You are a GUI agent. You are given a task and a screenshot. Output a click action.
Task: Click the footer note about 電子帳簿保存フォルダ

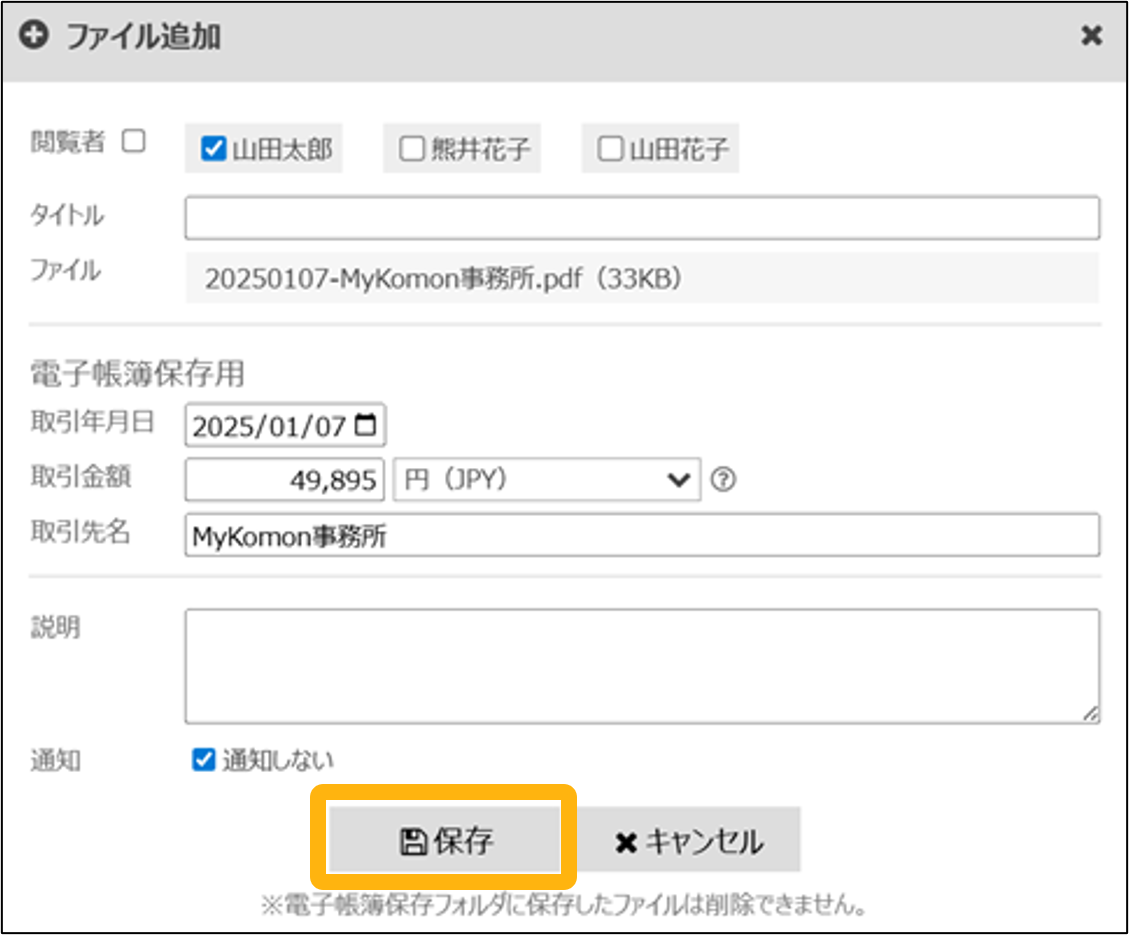(563, 907)
